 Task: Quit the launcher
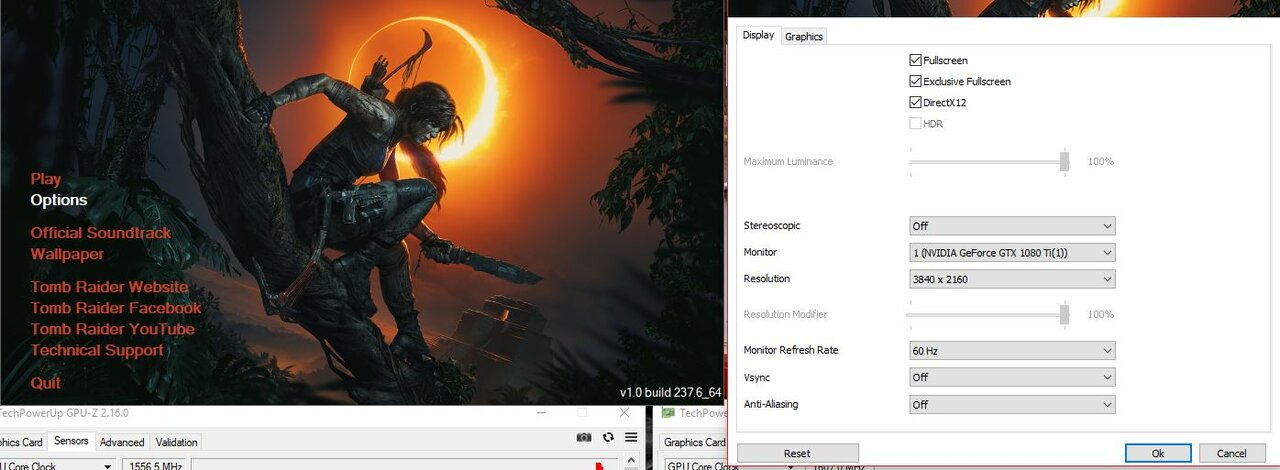(x=45, y=383)
